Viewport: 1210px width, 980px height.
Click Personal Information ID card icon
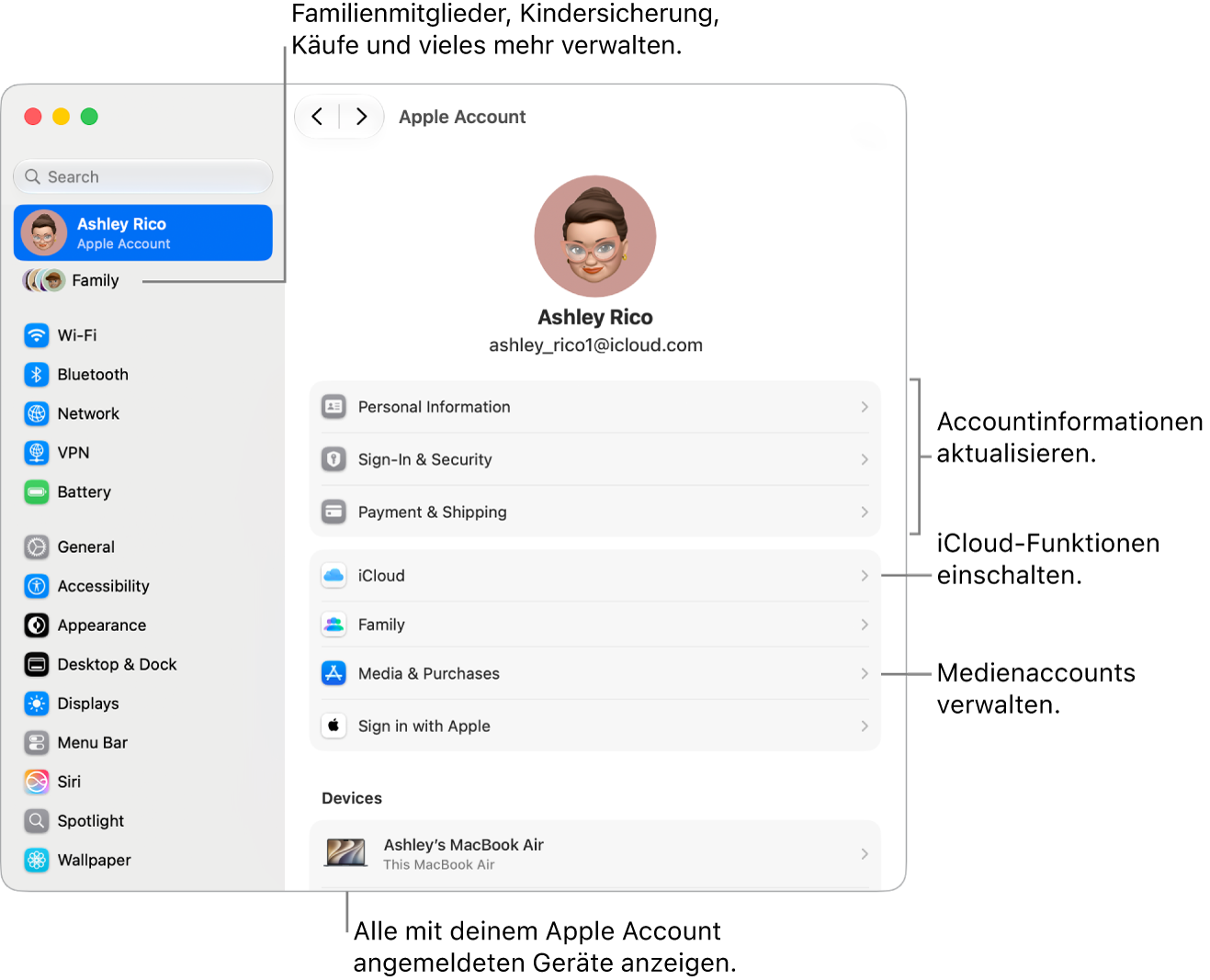[x=334, y=407]
